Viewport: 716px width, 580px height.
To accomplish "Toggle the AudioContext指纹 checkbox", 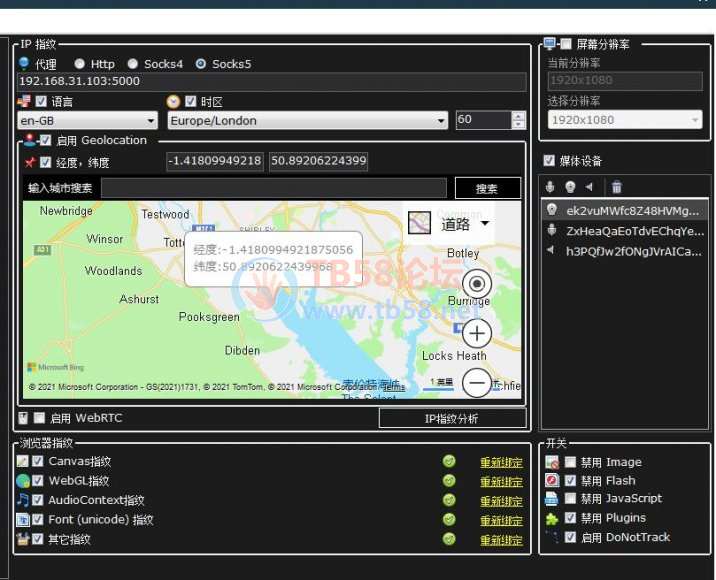I will tap(37, 500).
